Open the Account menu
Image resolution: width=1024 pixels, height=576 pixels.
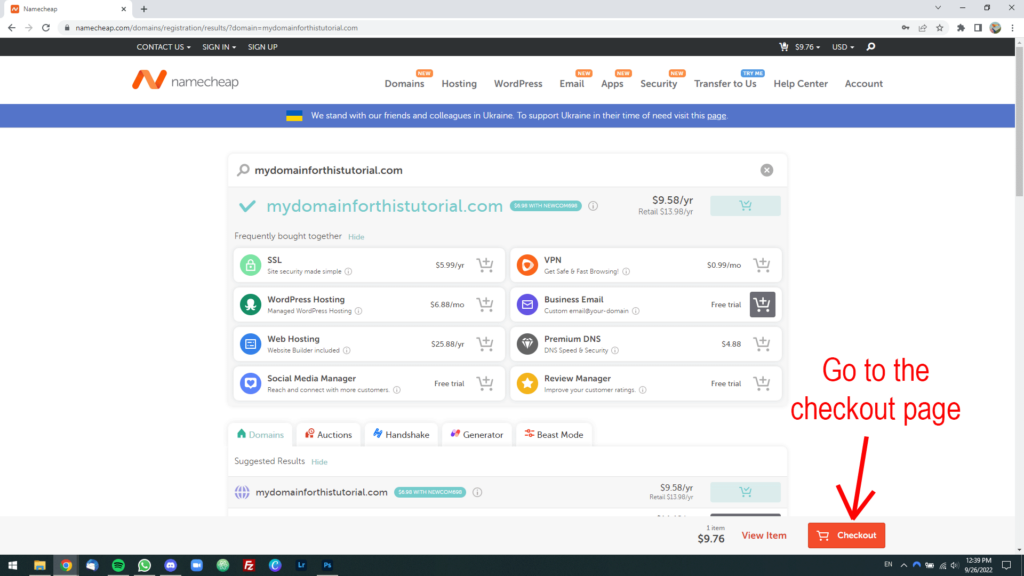[863, 84]
